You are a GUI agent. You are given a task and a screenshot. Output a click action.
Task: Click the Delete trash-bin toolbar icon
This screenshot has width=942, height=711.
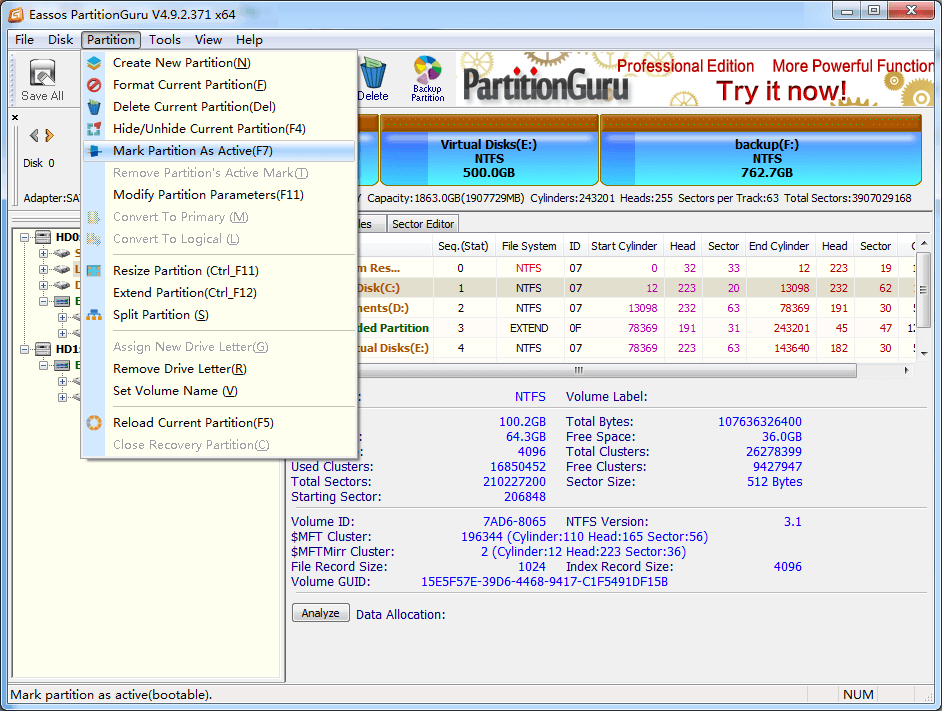373,79
